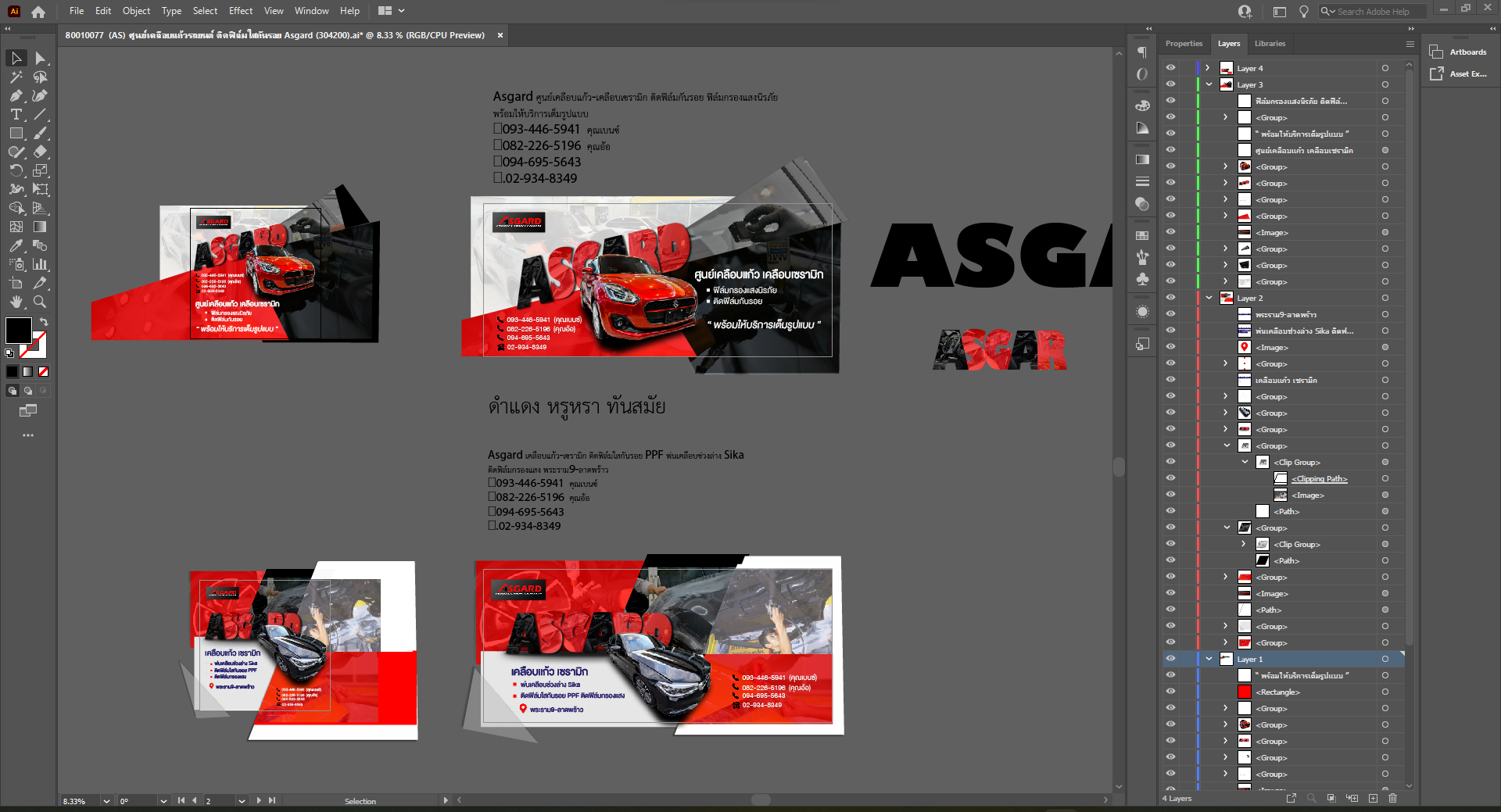Image resolution: width=1501 pixels, height=812 pixels.
Task: Open the Window menu
Action: pos(312,11)
